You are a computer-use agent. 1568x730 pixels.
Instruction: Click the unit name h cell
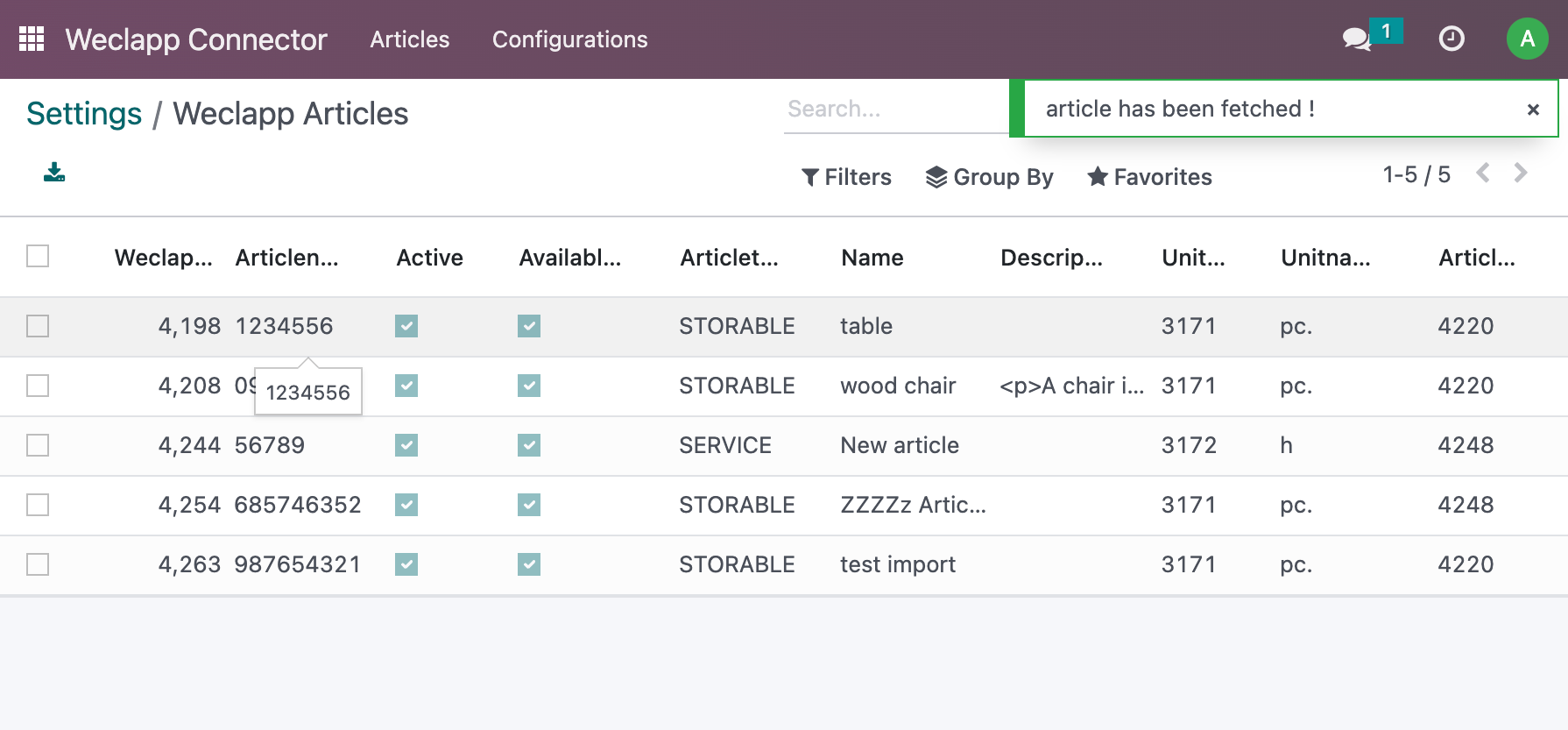(1286, 445)
